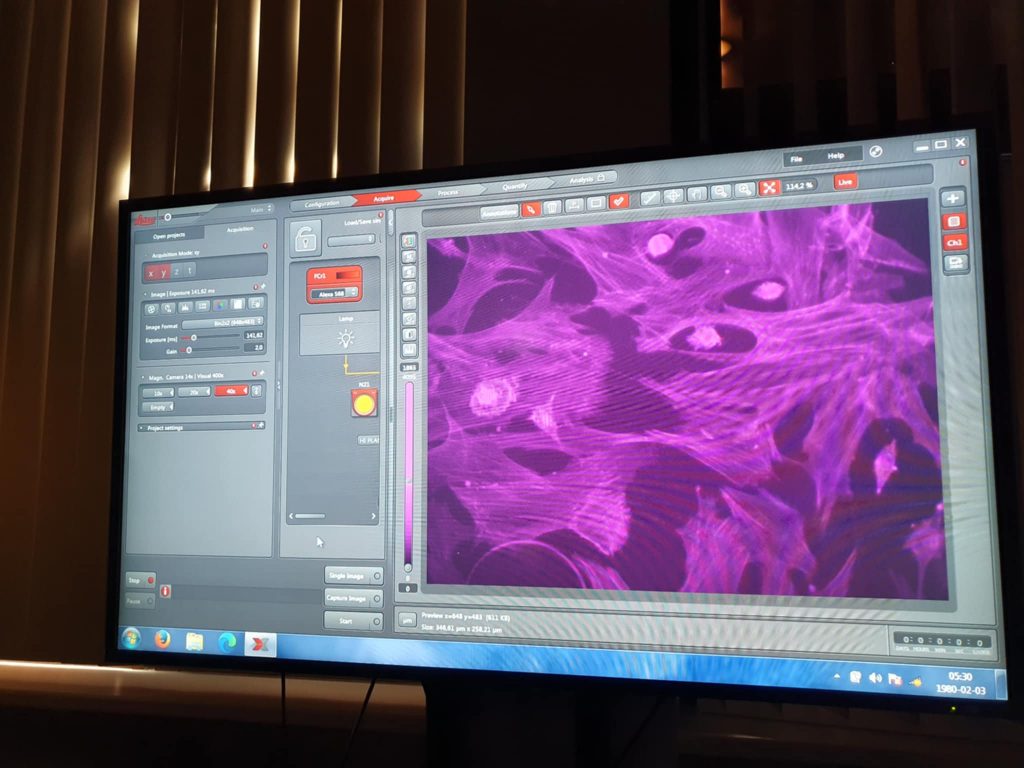Adjust the Exposure slider handle
This screenshot has height=768, width=1024.
(x=193, y=338)
